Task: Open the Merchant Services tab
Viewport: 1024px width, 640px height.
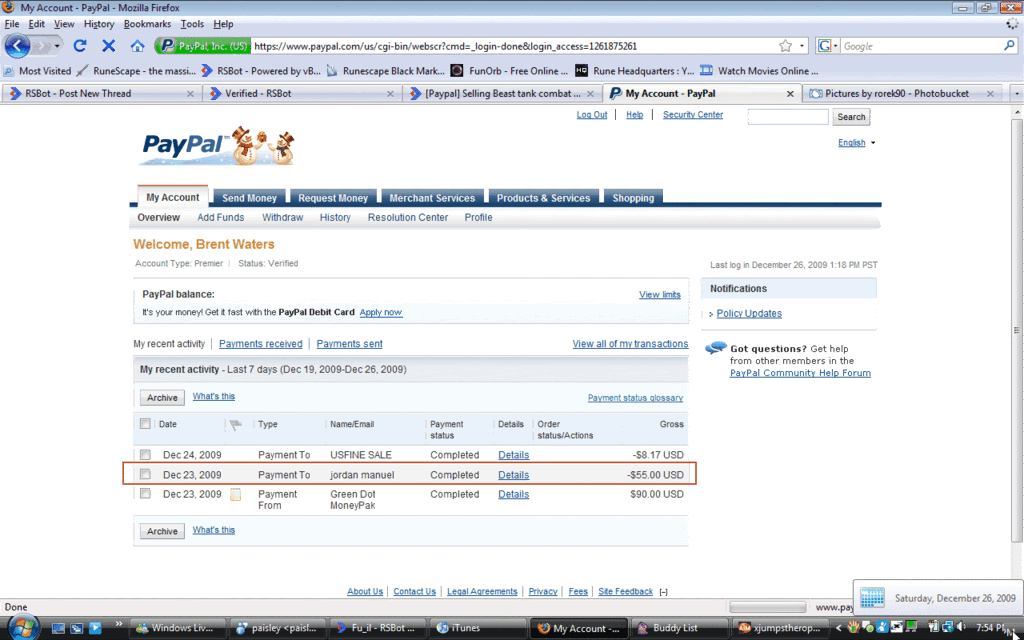Action: [x=432, y=198]
